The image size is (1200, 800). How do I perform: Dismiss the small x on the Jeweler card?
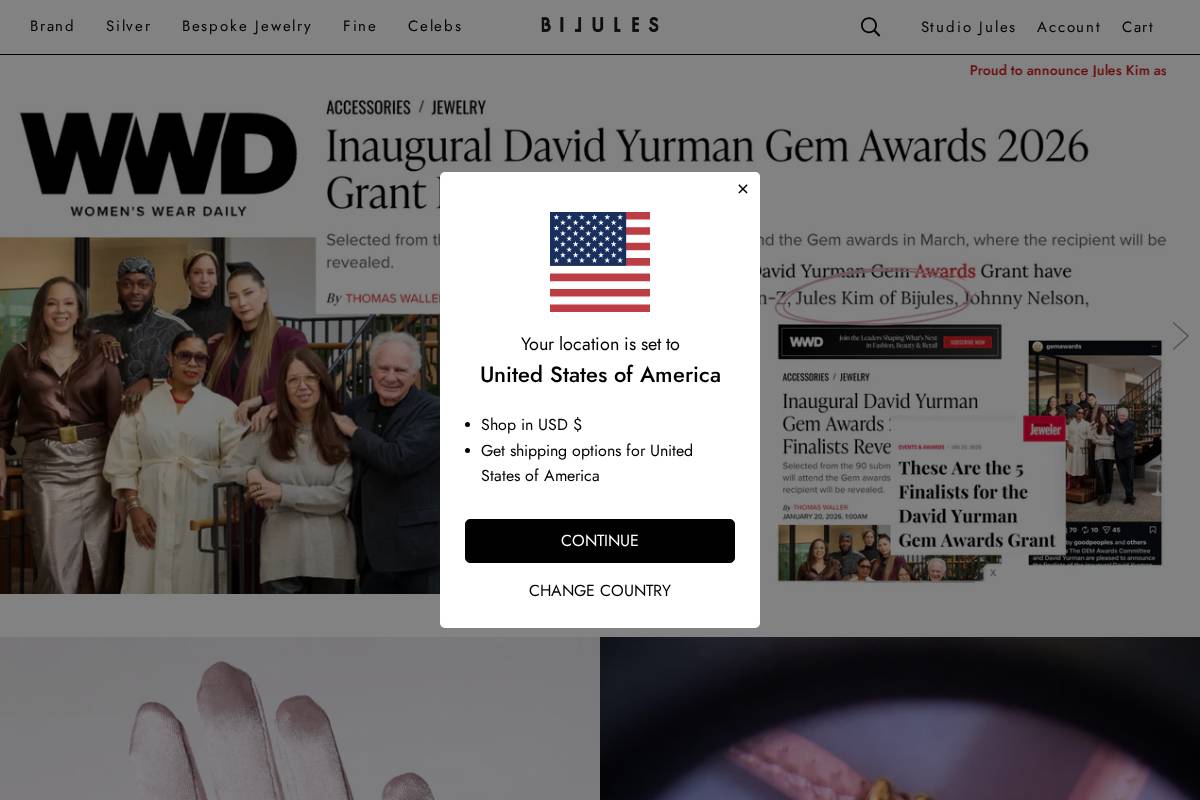click(993, 573)
